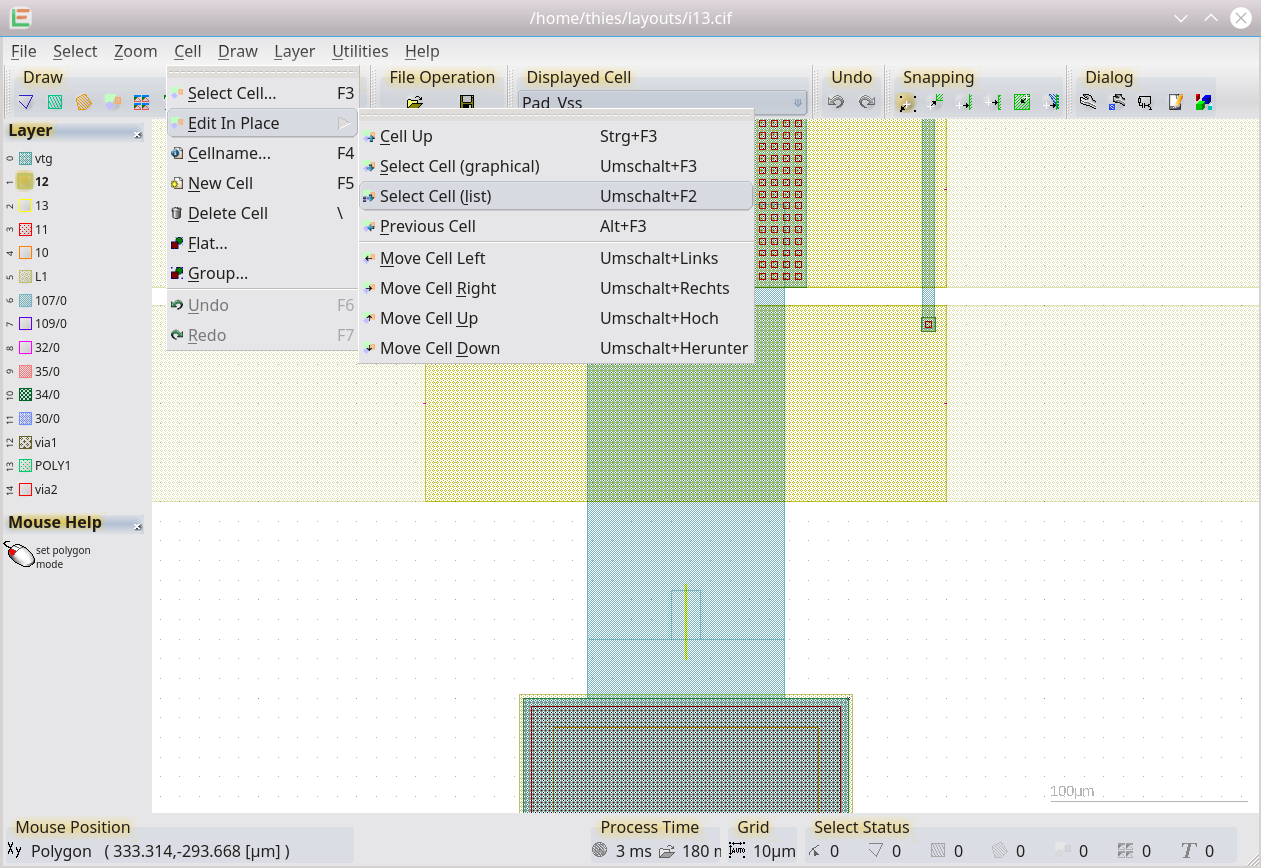Viewport: 1261px width, 868px height.
Task: Open the Utilities menu
Action: 360,51
